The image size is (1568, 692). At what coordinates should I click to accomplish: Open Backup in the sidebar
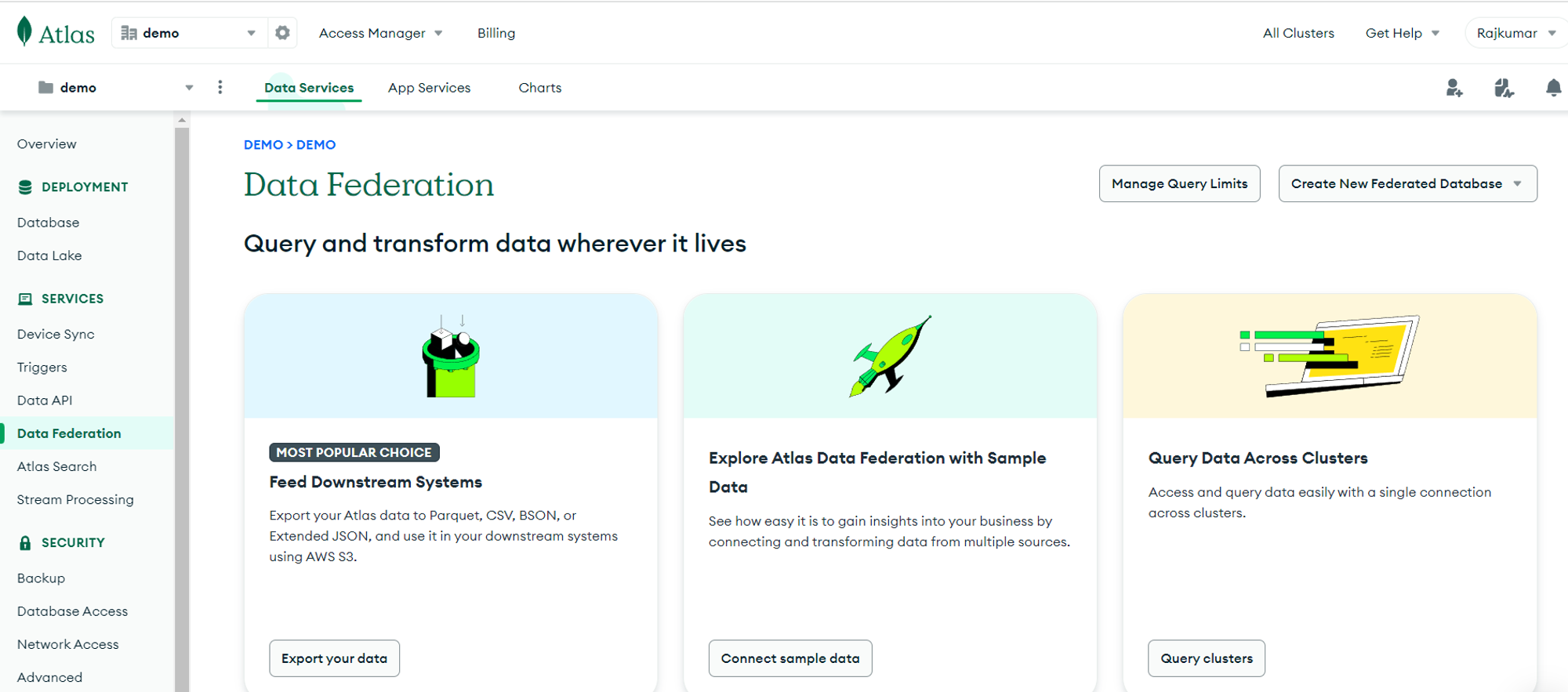click(x=41, y=578)
